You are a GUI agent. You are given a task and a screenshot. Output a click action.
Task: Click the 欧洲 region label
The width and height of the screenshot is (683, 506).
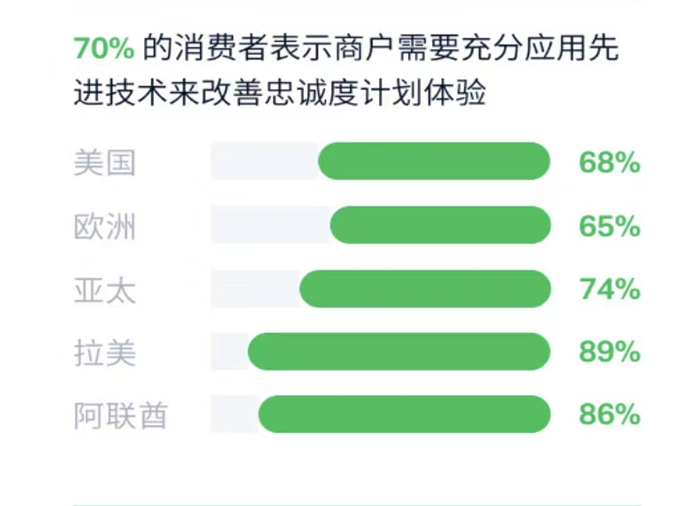(104, 227)
